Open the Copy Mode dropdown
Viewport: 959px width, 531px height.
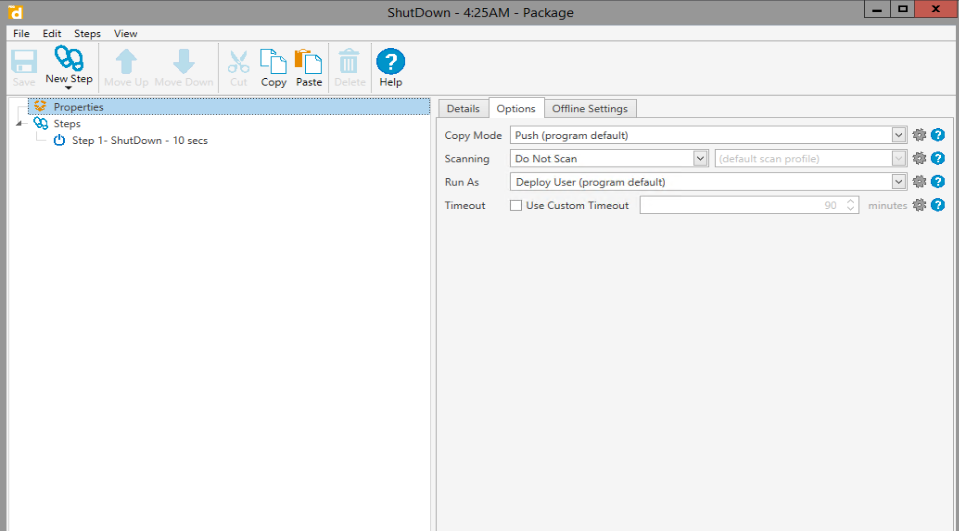coord(898,135)
